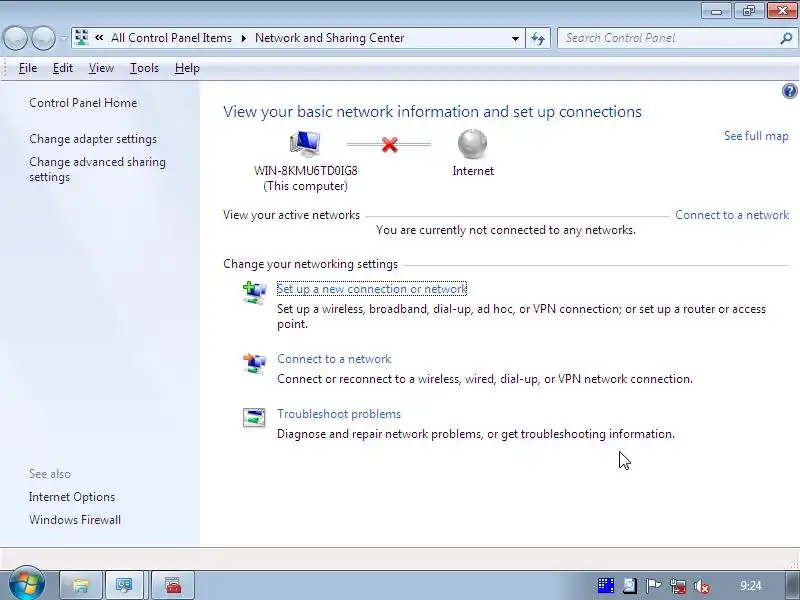Click the Control Panel icon in address bar
This screenshot has height=600, width=800.
click(x=82, y=38)
